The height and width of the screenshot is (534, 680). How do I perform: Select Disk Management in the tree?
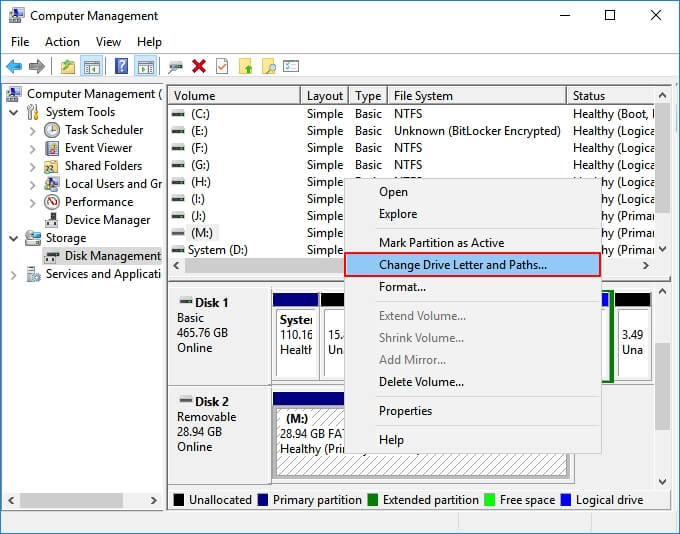click(x=112, y=256)
